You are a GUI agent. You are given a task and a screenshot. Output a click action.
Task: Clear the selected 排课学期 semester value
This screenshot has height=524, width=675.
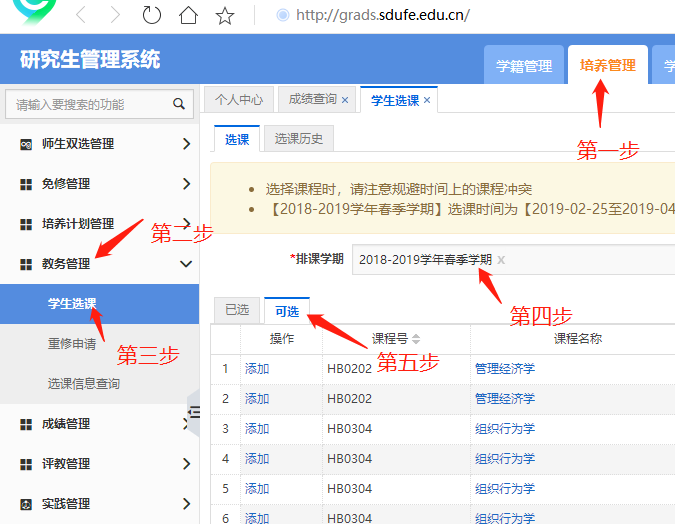(501, 260)
